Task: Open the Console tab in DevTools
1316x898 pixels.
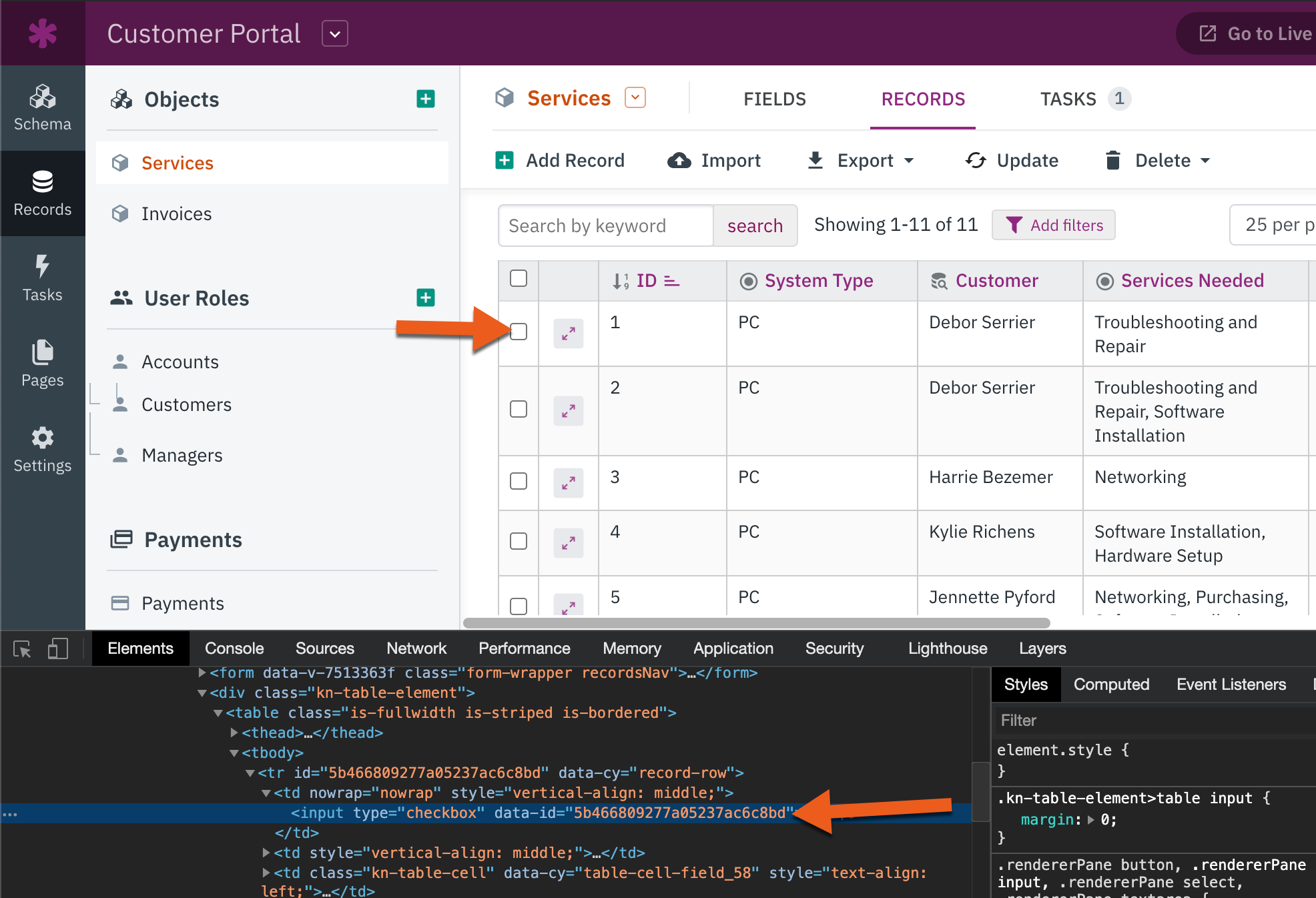Action: tap(234, 648)
